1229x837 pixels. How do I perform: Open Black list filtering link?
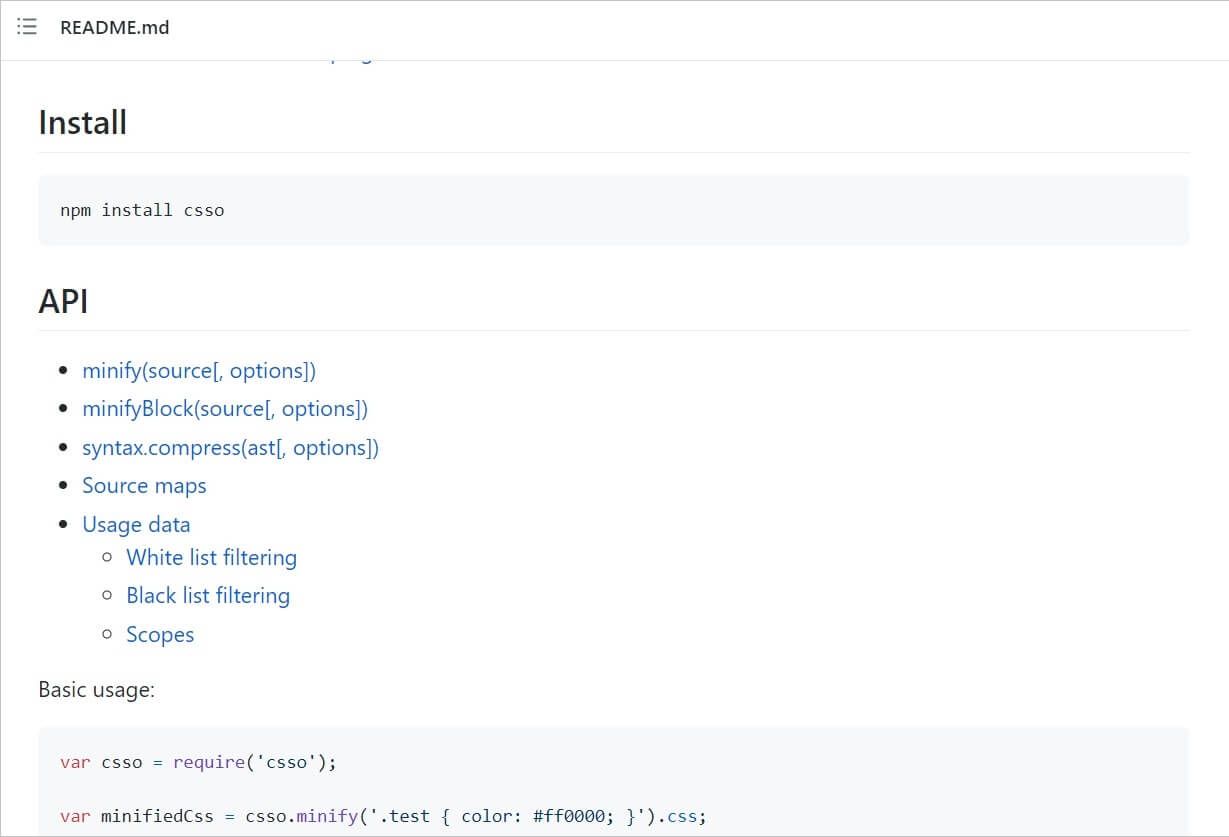click(208, 596)
